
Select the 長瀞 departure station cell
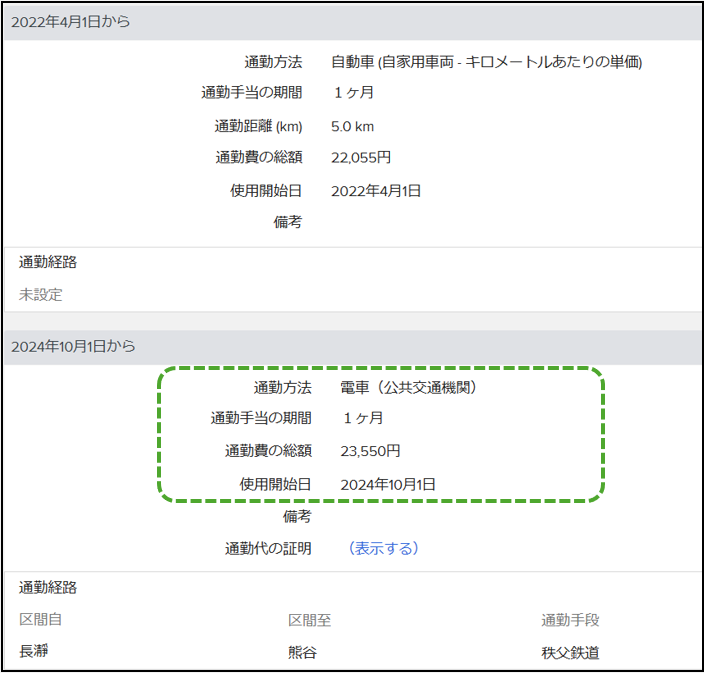34,652
